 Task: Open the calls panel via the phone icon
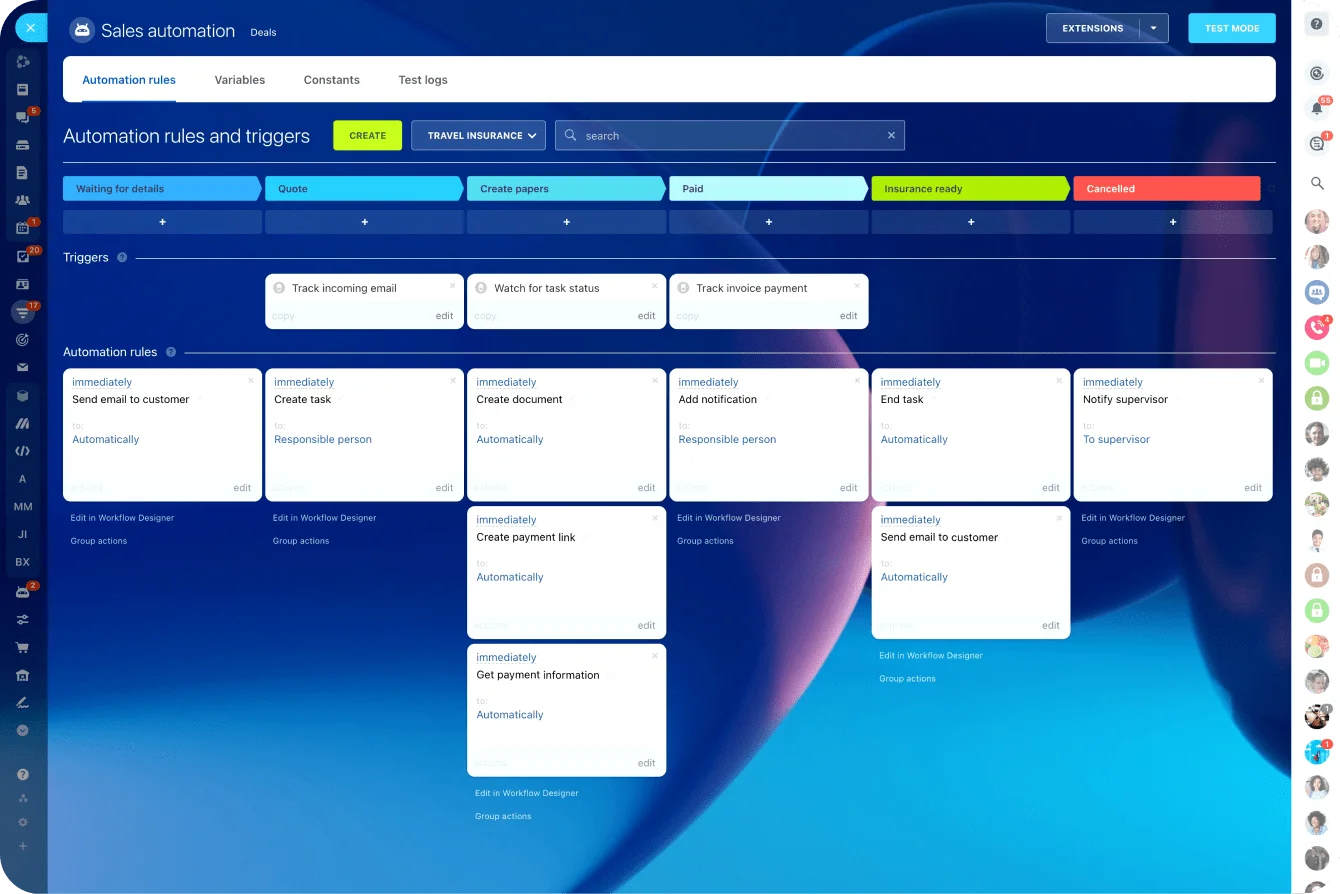1317,327
